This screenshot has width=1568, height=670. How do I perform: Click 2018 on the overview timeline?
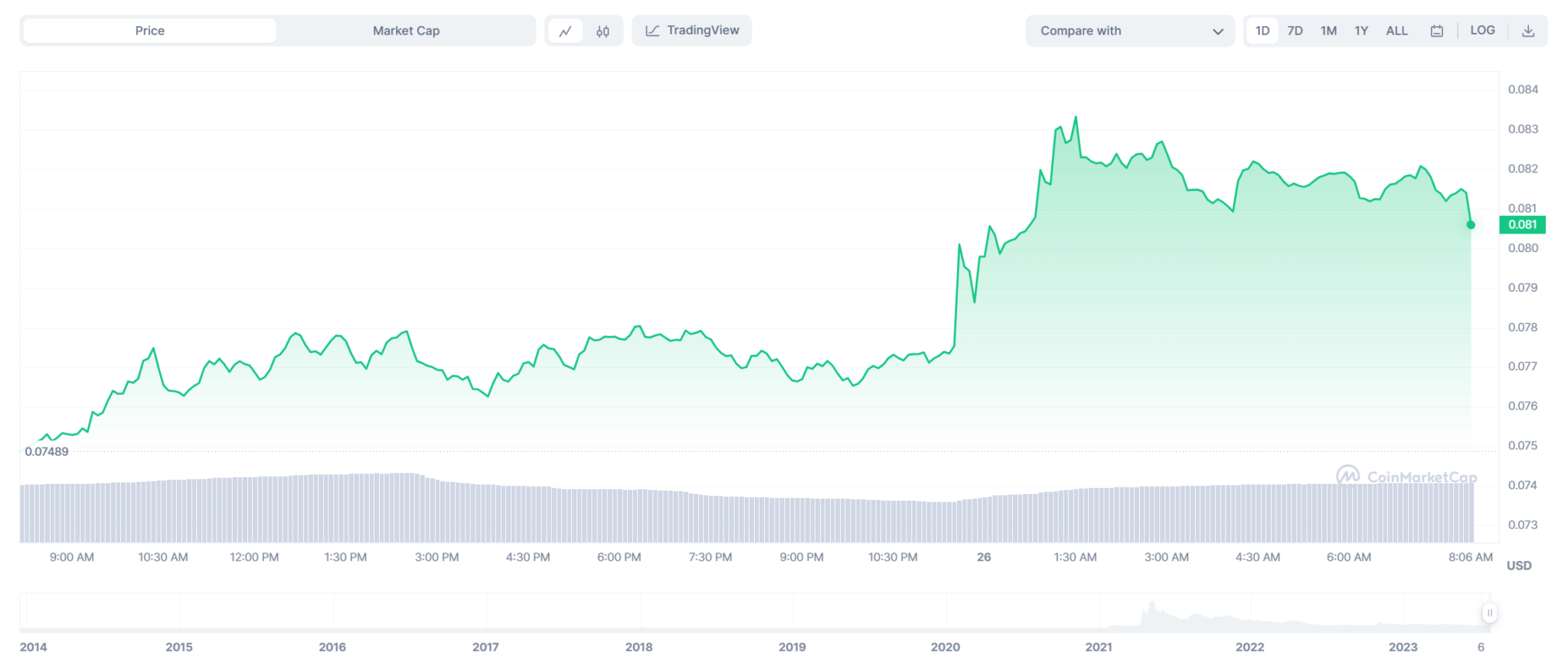[639, 647]
